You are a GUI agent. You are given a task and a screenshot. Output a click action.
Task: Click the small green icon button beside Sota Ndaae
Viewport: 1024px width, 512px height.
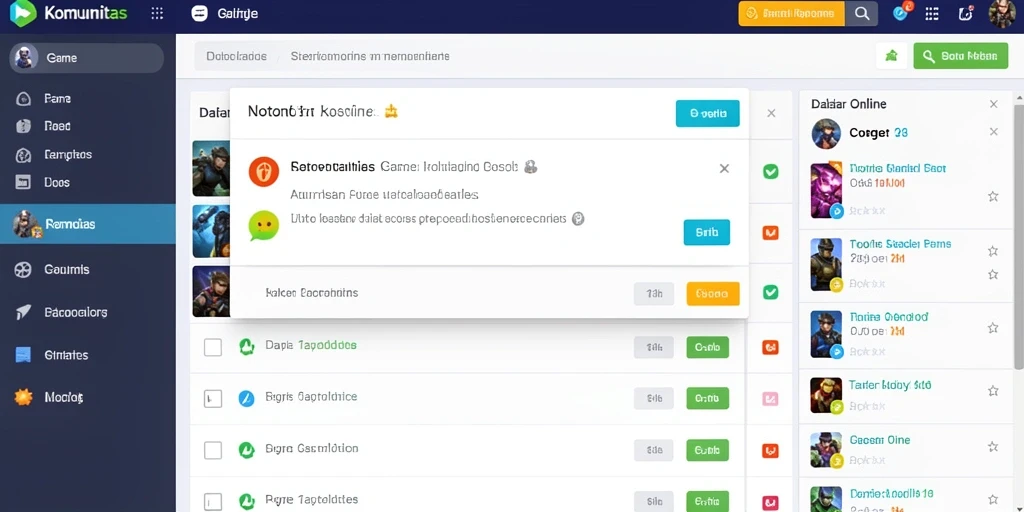(891, 56)
